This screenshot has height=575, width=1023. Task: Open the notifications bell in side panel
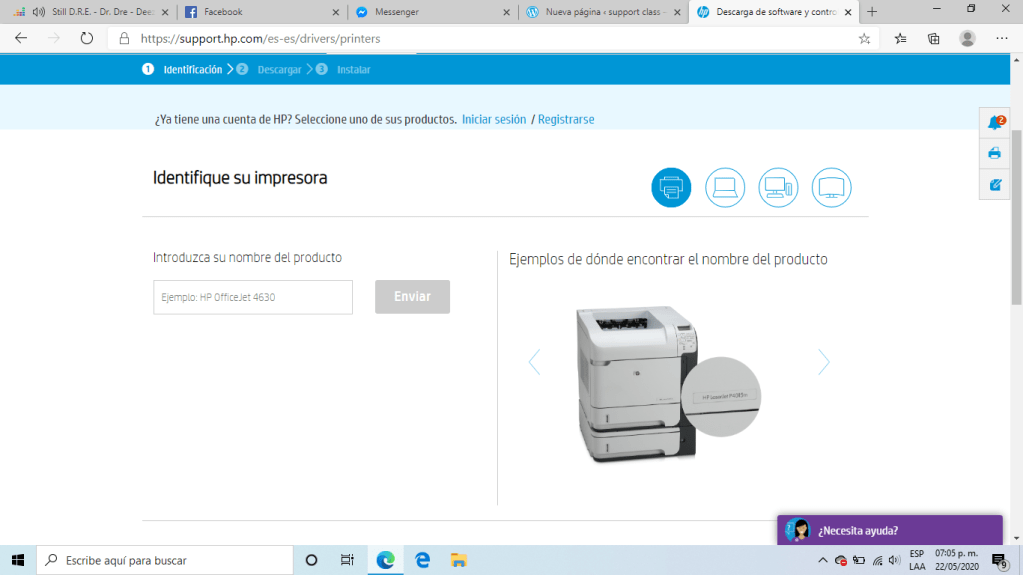pyautogui.click(x=995, y=123)
